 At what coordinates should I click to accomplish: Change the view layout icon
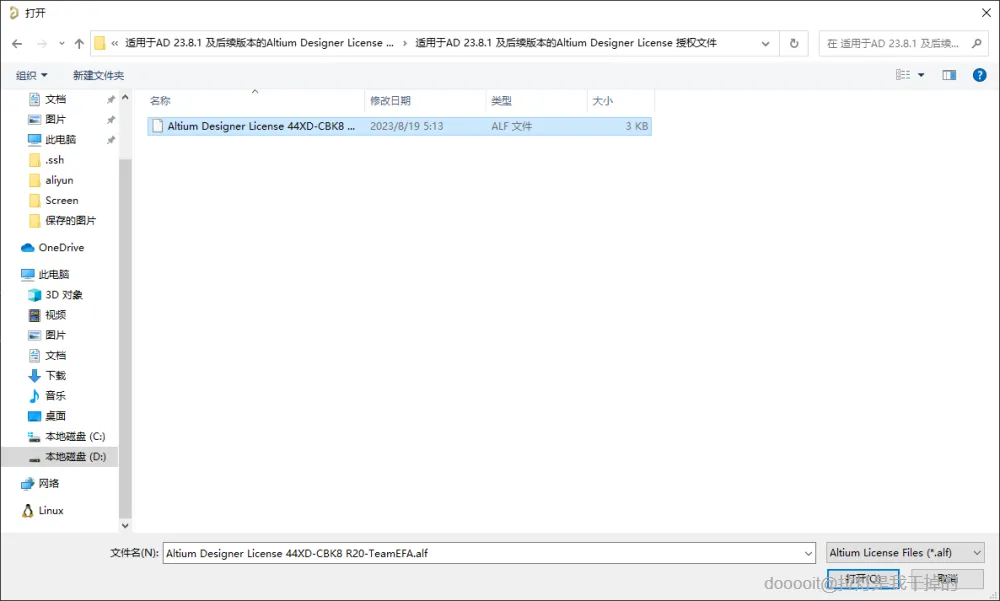[x=903, y=75]
